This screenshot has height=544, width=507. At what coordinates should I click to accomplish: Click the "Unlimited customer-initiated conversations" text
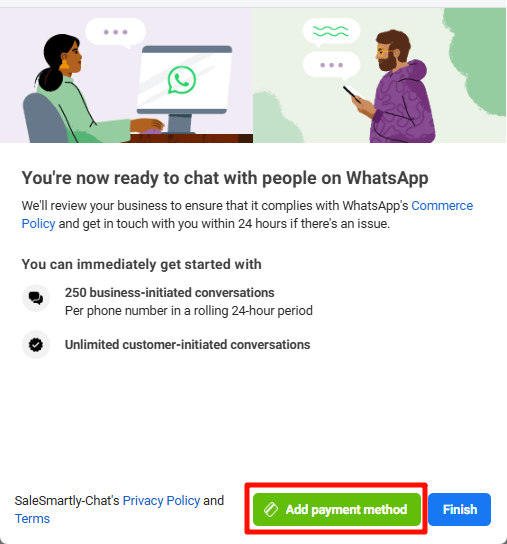187,345
